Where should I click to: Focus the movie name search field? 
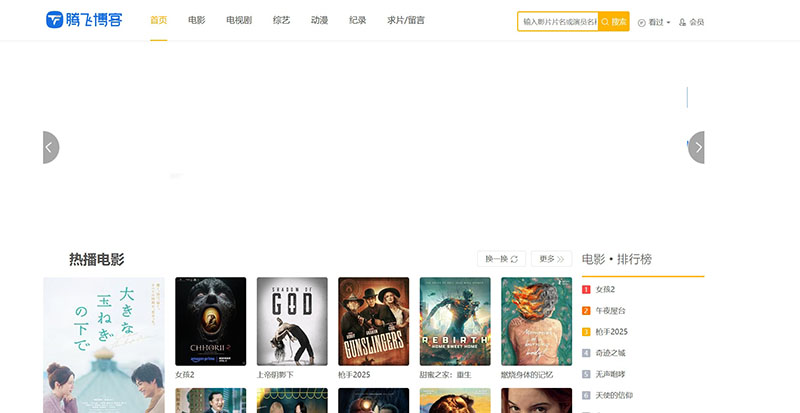(x=558, y=21)
